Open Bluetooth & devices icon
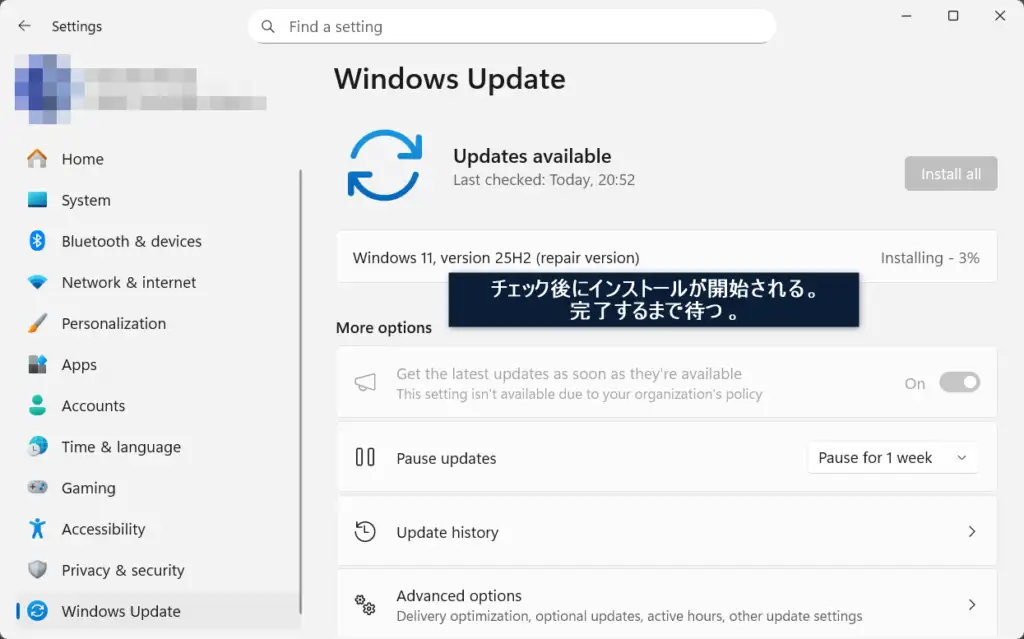Image resolution: width=1024 pixels, height=639 pixels. (x=37, y=241)
